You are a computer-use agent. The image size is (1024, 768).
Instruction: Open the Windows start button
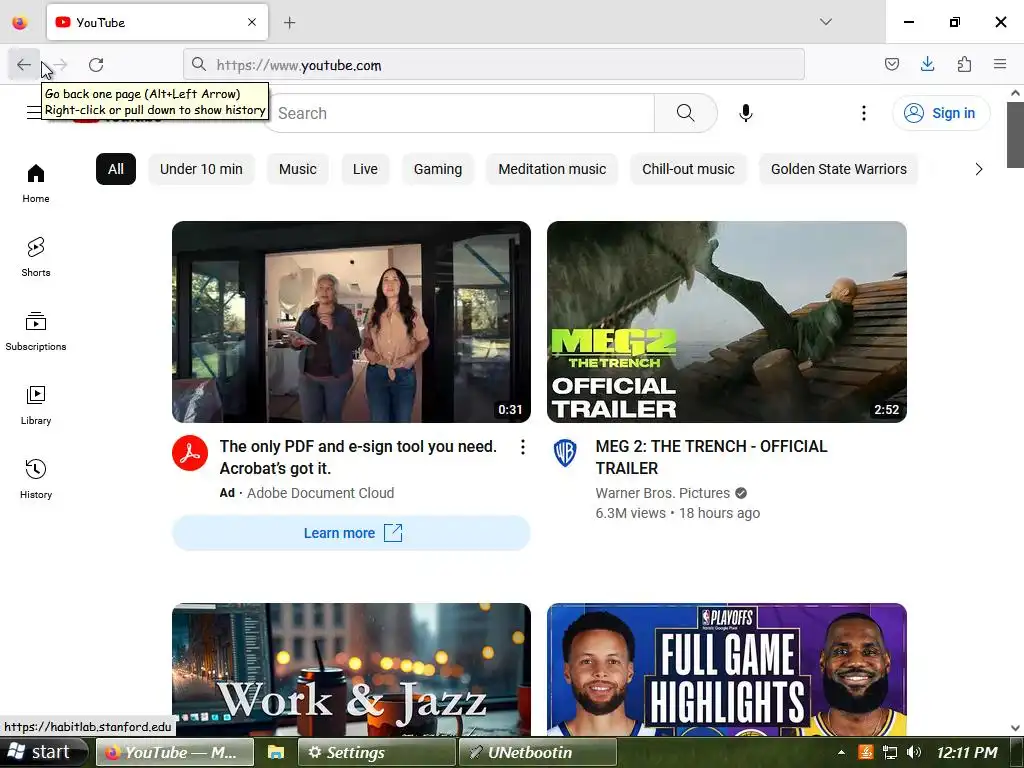(x=43, y=752)
